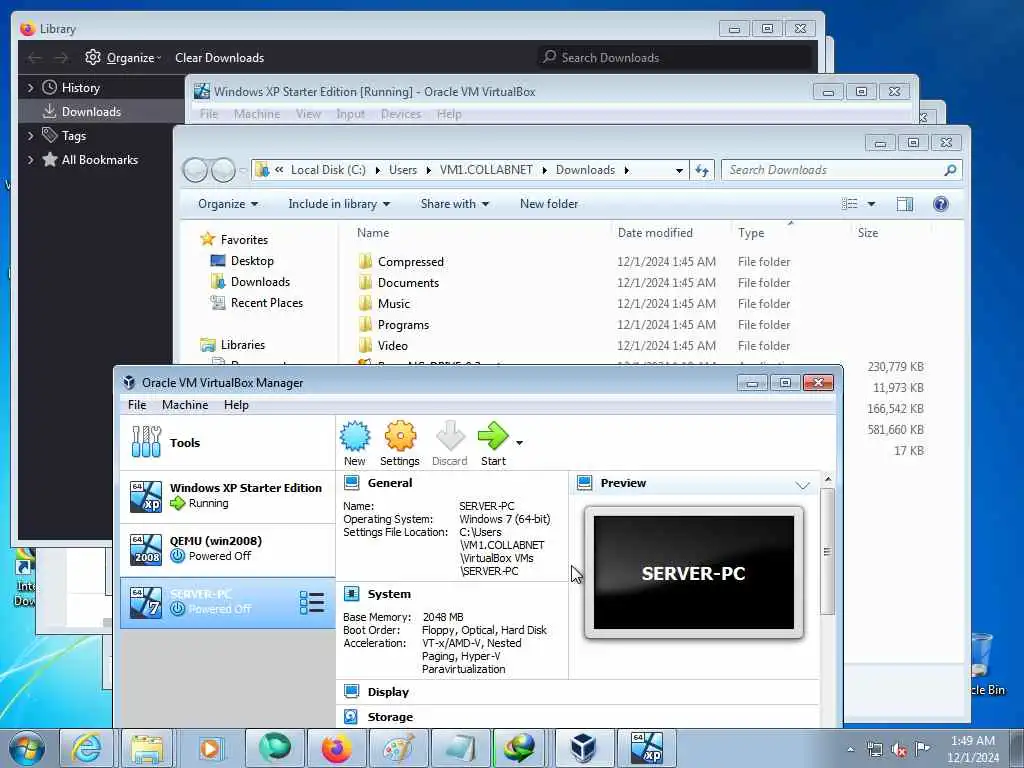Open Desktop under Favorites
Image resolution: width=1024 pixels, height=768 pixels.
252,261
